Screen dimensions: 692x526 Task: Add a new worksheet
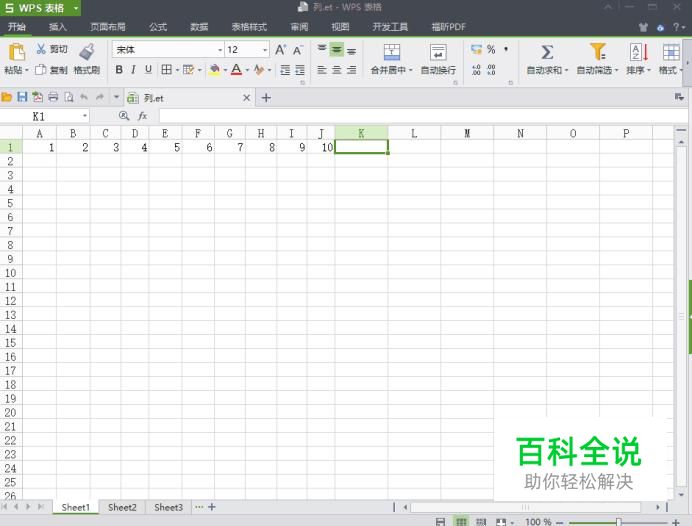pos(212,507)
